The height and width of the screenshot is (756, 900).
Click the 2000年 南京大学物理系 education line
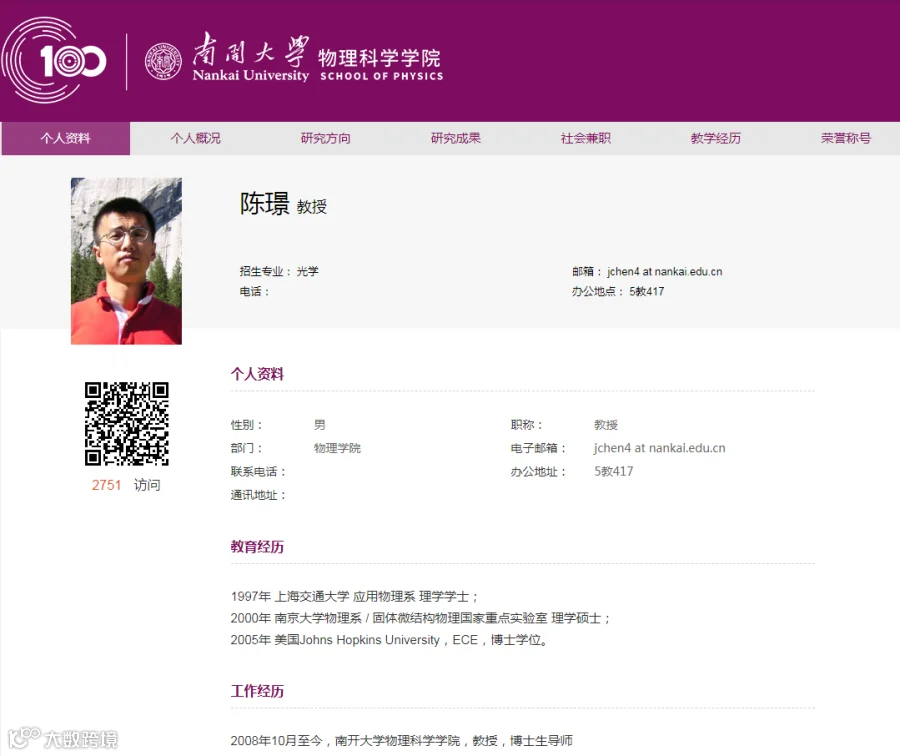[x=420, y=618]
